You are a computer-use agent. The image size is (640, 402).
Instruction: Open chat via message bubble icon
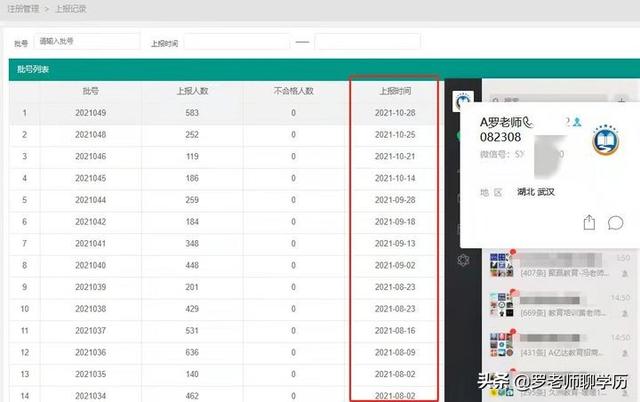[x=616, y=222]
